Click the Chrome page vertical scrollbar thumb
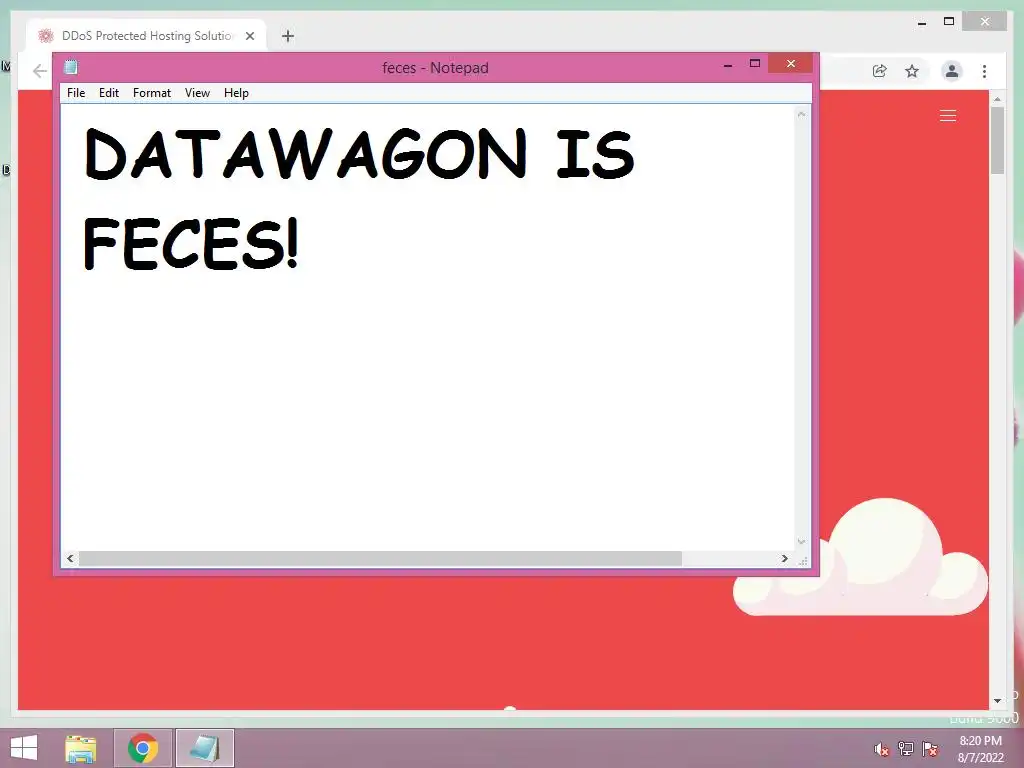This screenshot has width=1024, height=768. [x=997, y=140]
